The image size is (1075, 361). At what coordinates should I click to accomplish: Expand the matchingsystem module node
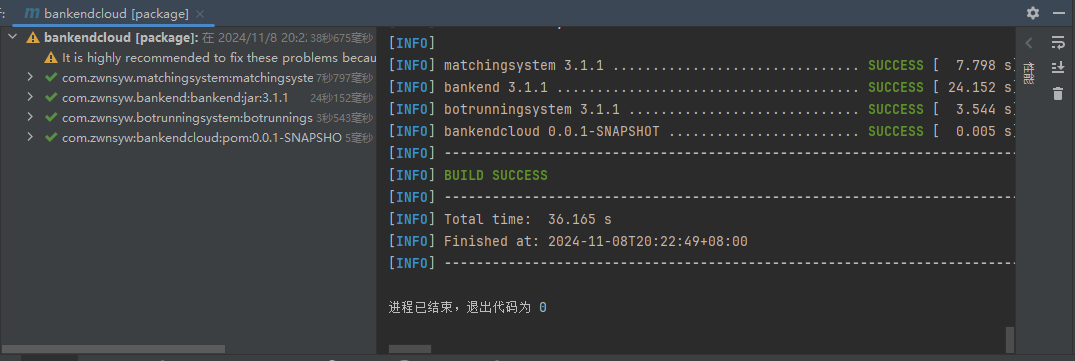tap(30, 77)
